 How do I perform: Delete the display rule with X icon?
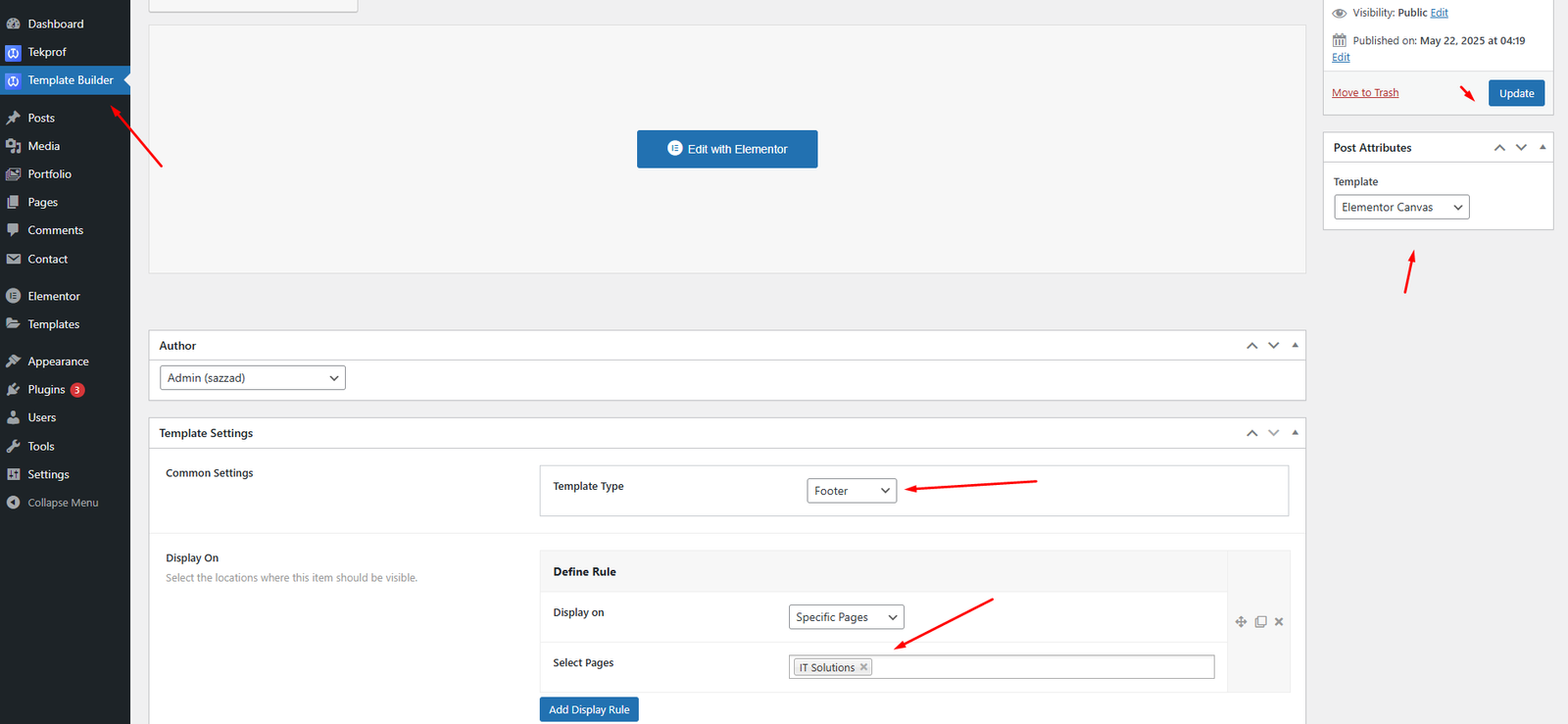[x=1279, y=622]
